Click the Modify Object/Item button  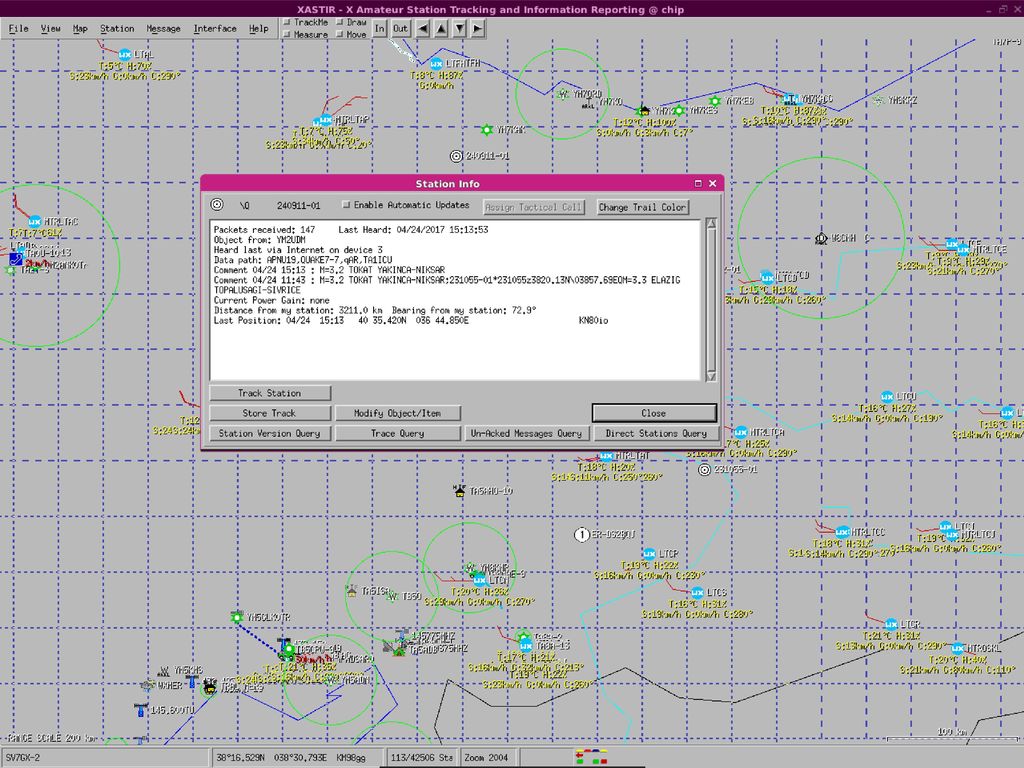point(398,413)
